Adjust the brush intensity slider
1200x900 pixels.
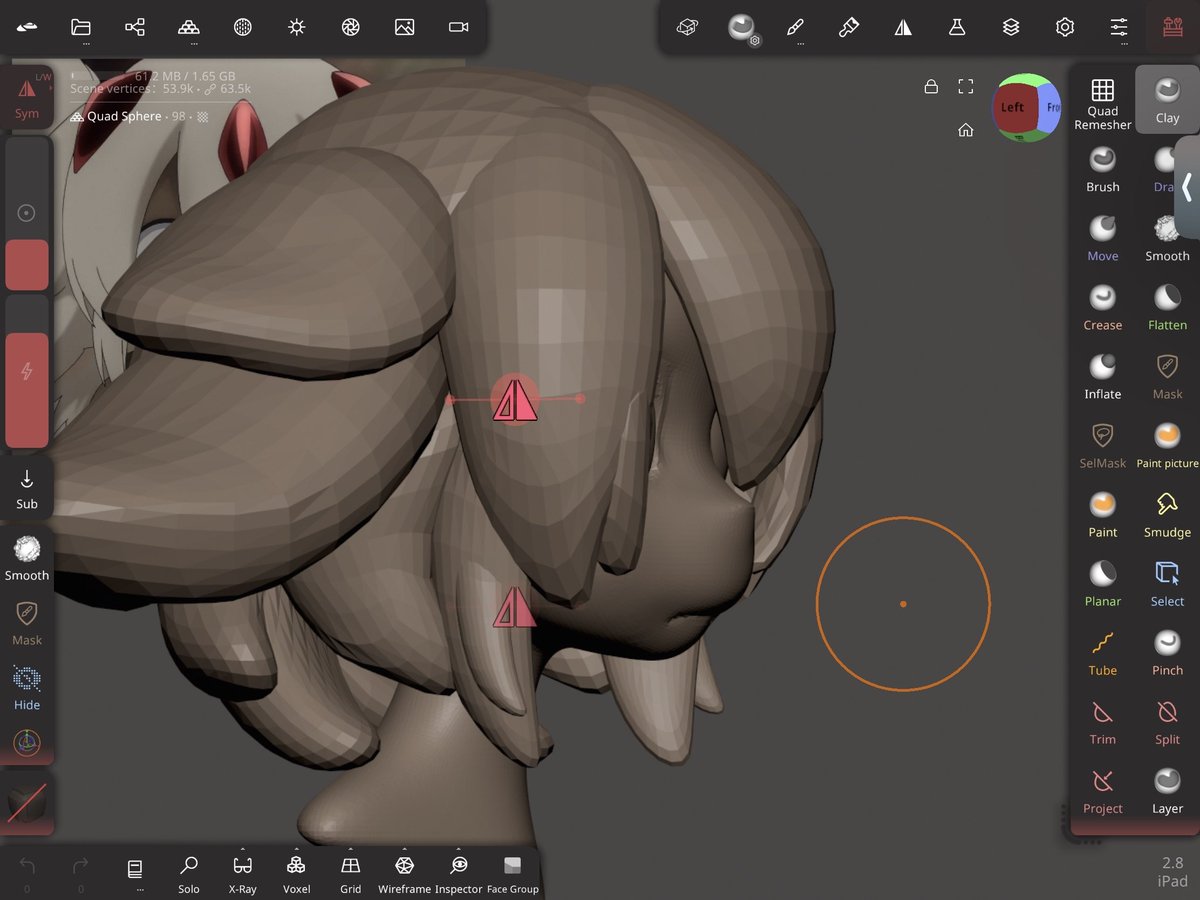(x=27, y=371)
